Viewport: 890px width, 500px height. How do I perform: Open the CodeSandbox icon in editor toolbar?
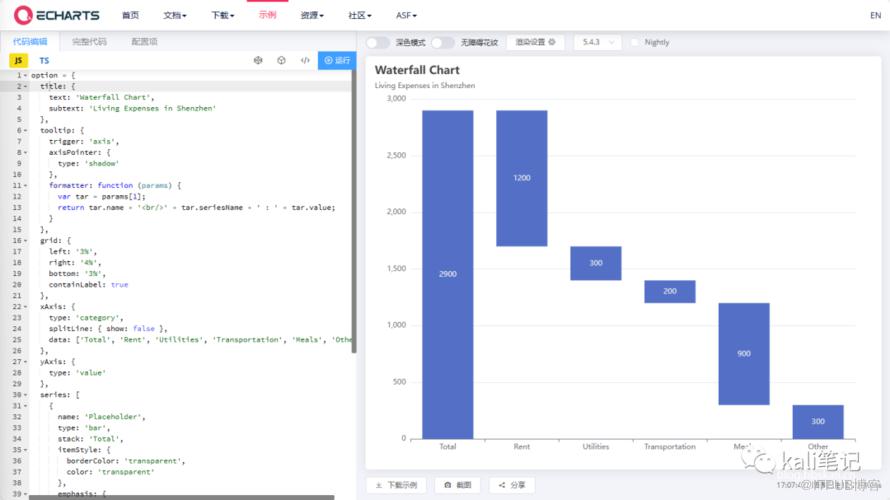(x=258, y=60)
